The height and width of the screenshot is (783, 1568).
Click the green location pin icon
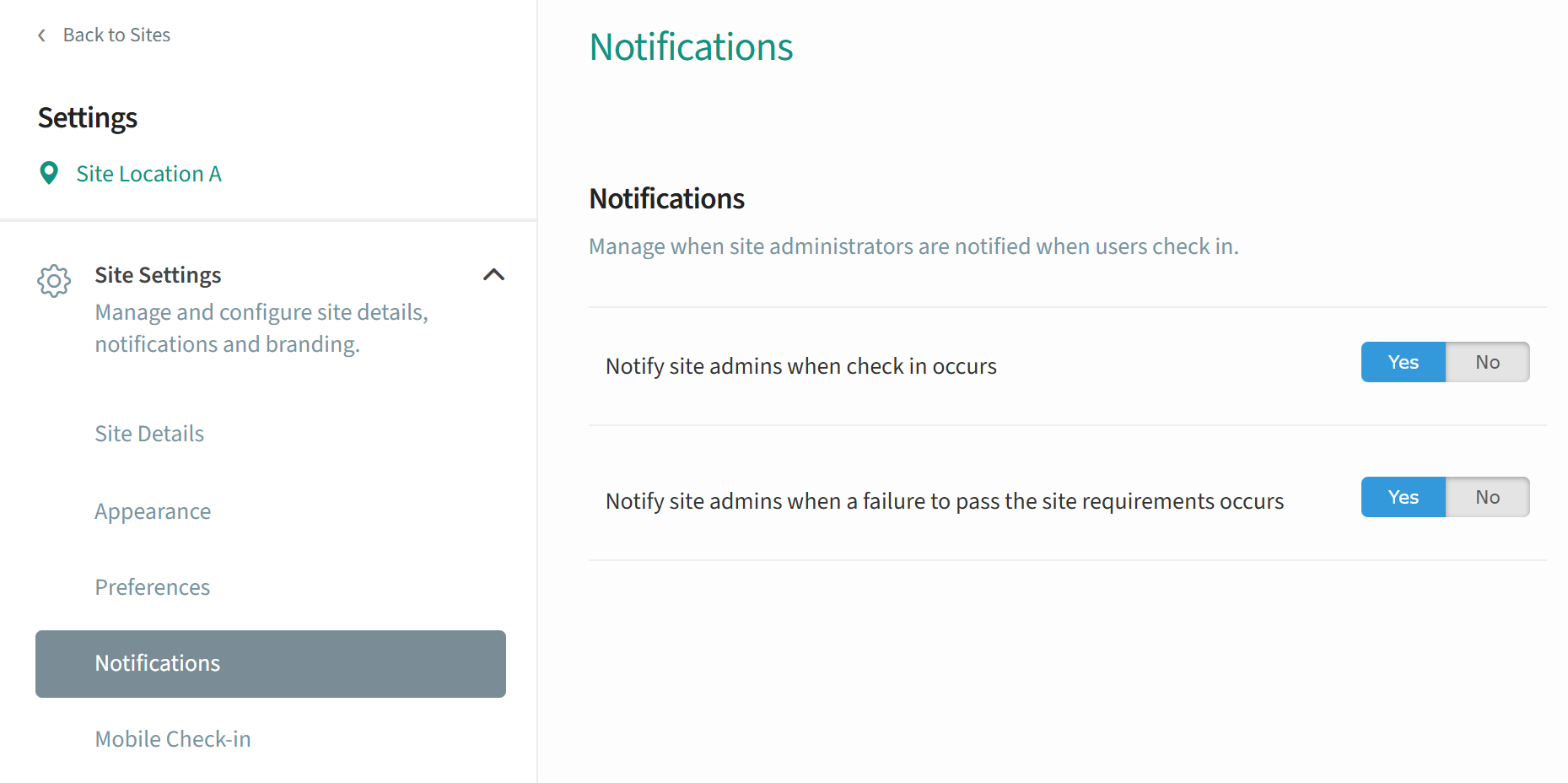coord(49,173)
